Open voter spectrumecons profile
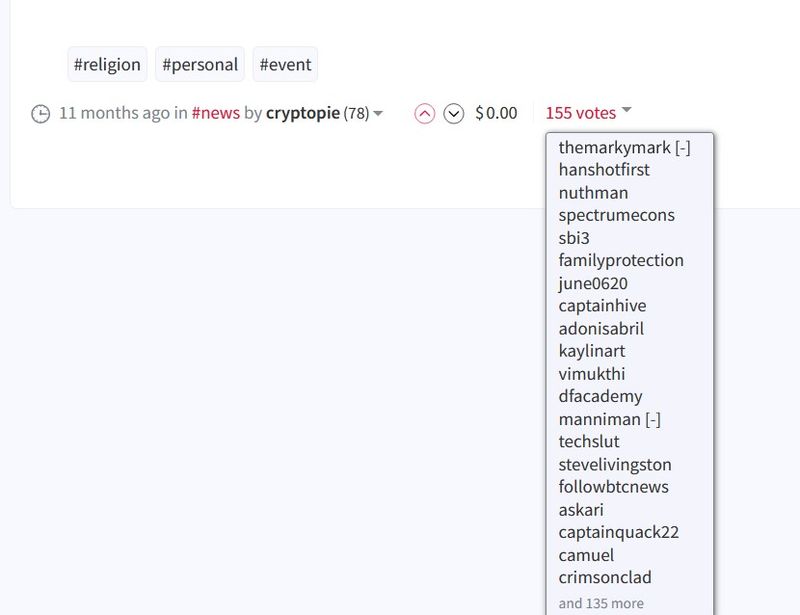 (x=616, y=215)
